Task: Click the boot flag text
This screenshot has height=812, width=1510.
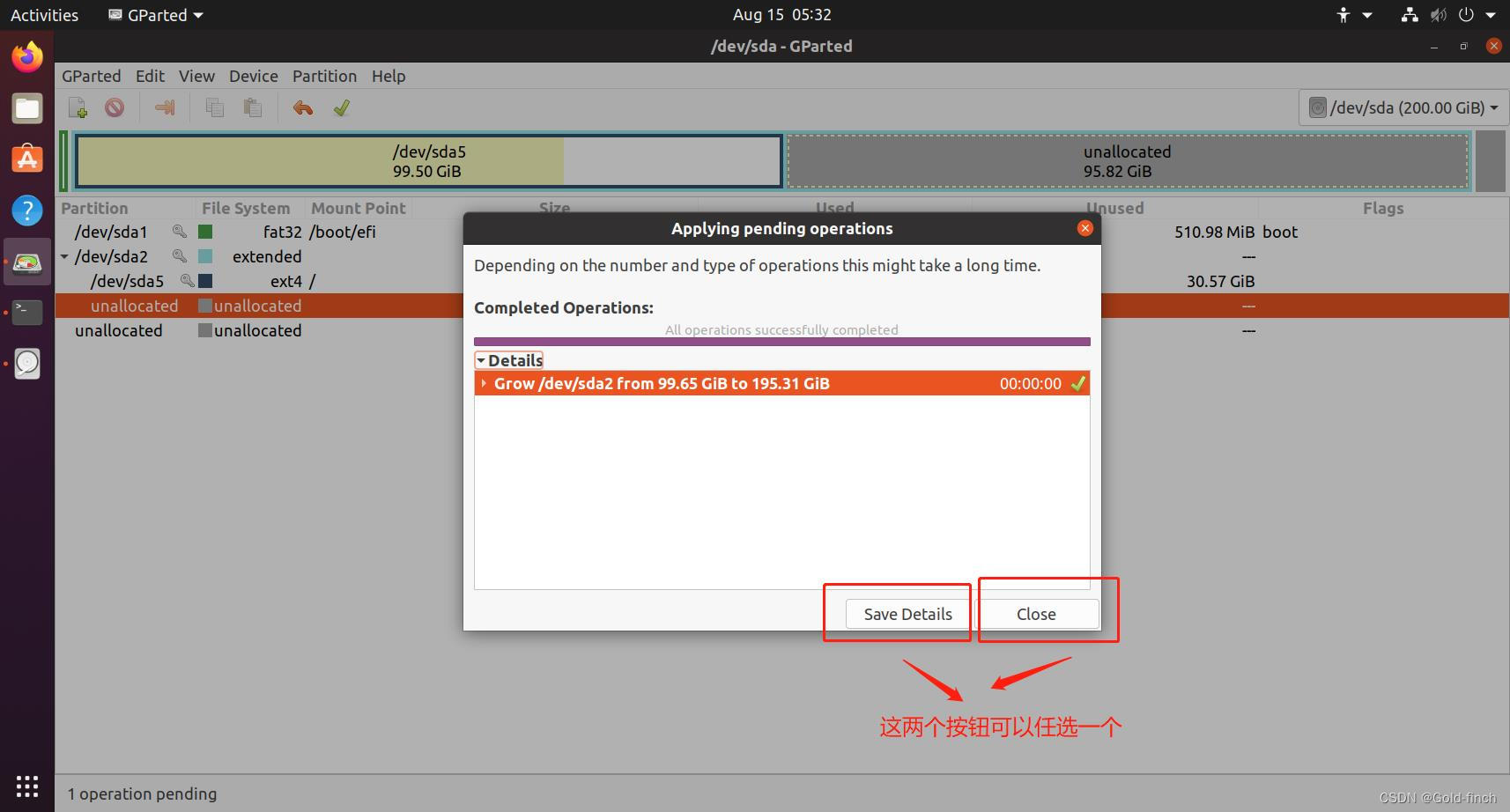Action: click(x=1280, y=232)
